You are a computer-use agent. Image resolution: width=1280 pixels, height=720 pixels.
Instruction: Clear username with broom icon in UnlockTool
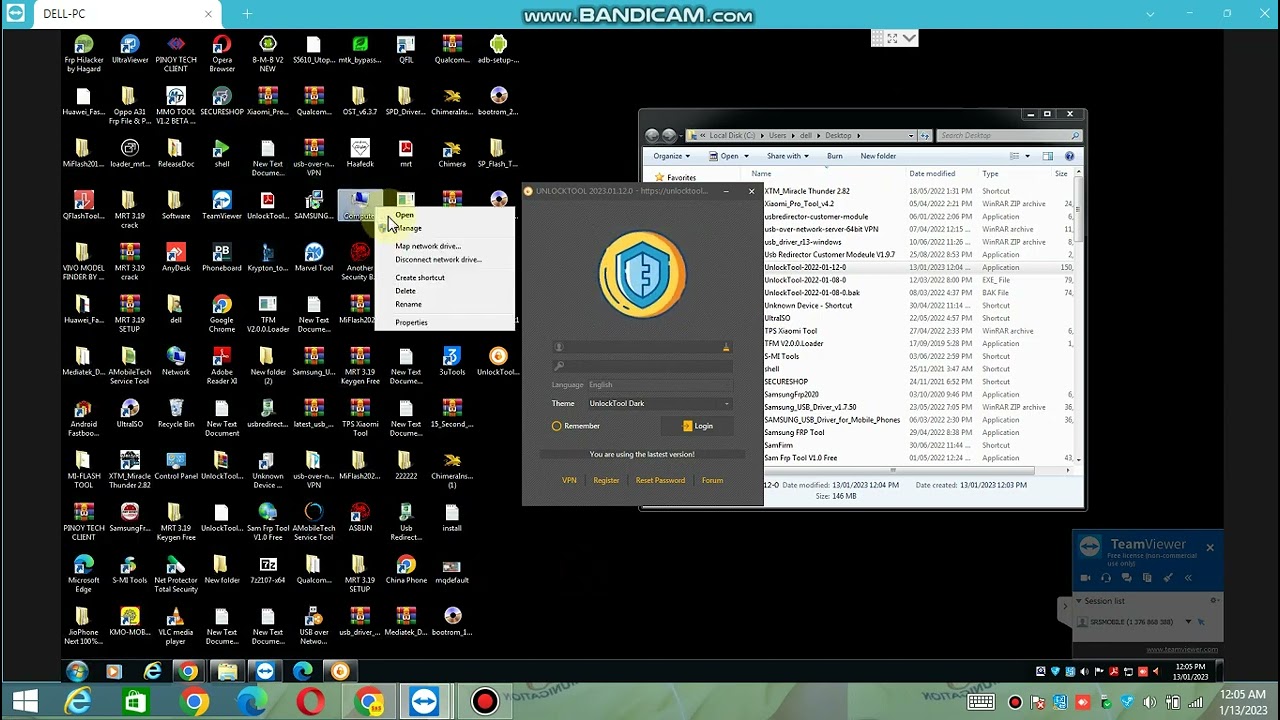(726, 347)
